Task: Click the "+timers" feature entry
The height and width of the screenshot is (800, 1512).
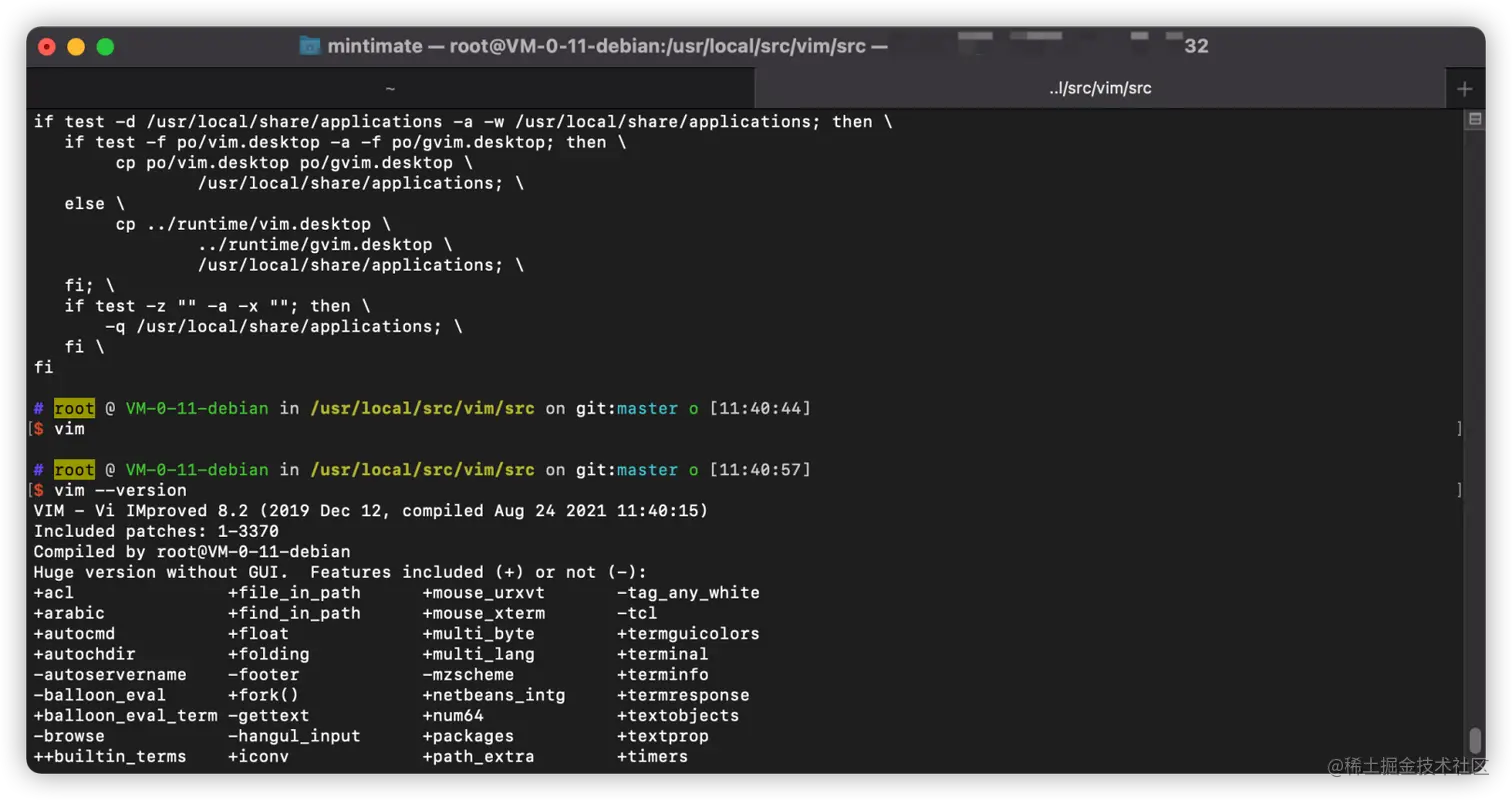Action: [x=652, y=757]
